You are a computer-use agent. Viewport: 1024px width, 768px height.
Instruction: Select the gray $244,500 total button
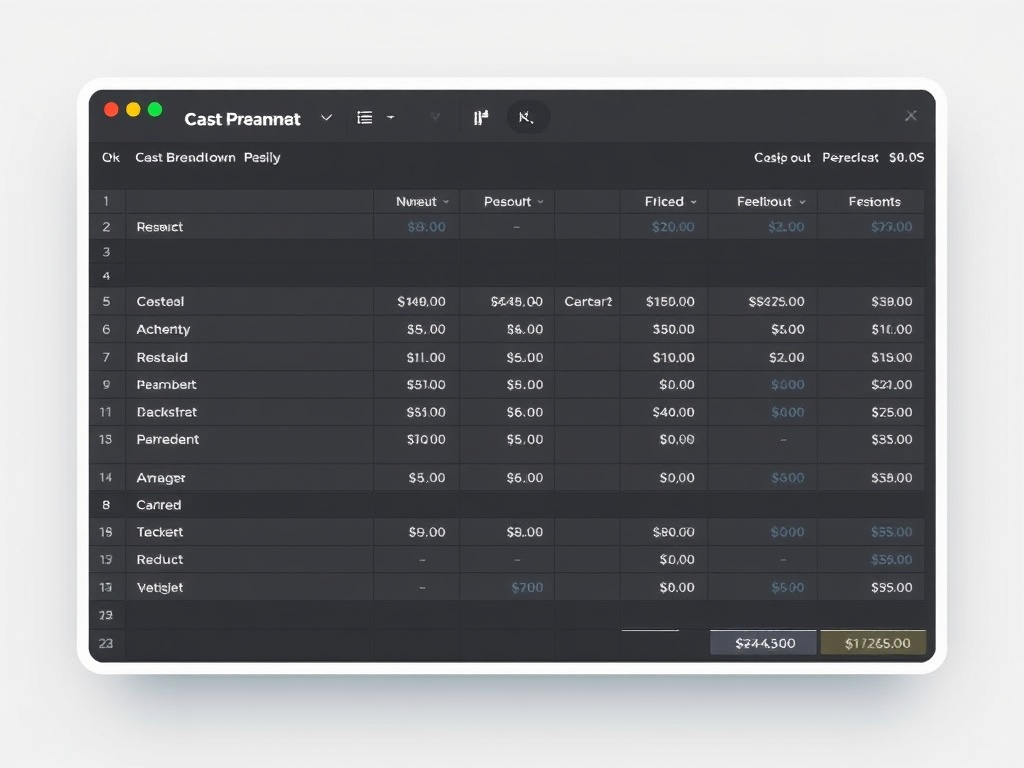point(763,642)
